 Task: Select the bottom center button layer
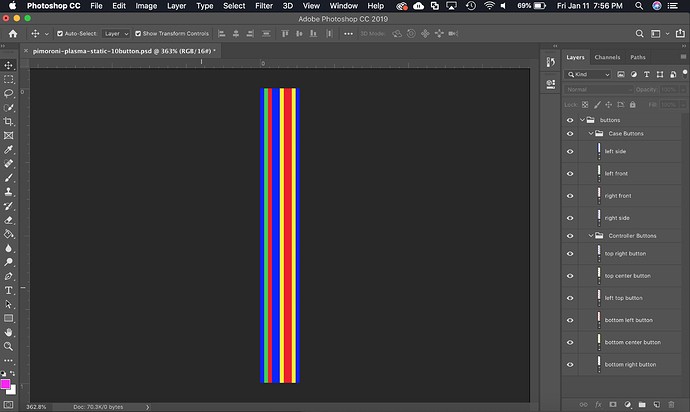click(x=630, y=342)
